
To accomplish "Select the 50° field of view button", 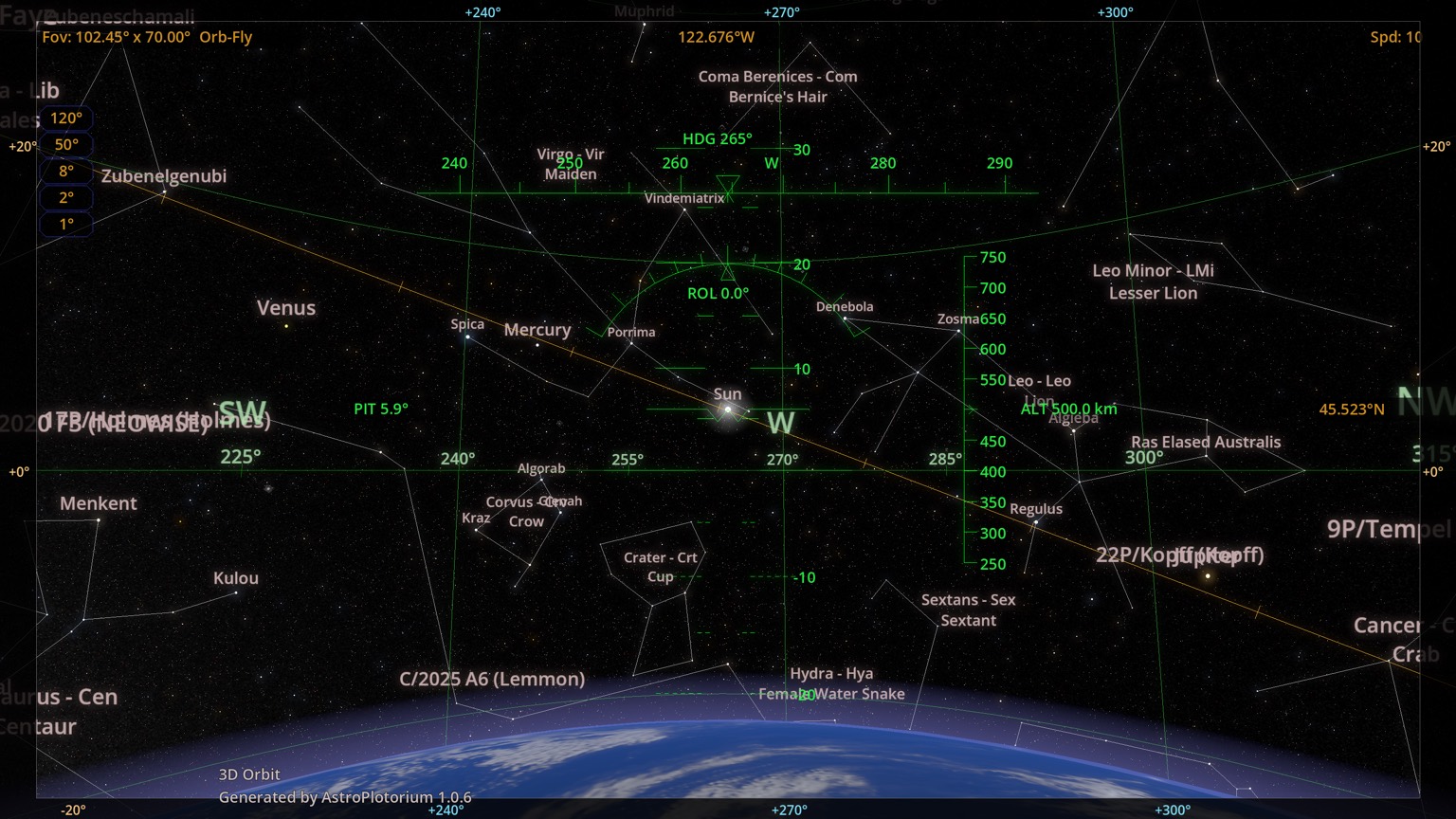I will (66, 145).
